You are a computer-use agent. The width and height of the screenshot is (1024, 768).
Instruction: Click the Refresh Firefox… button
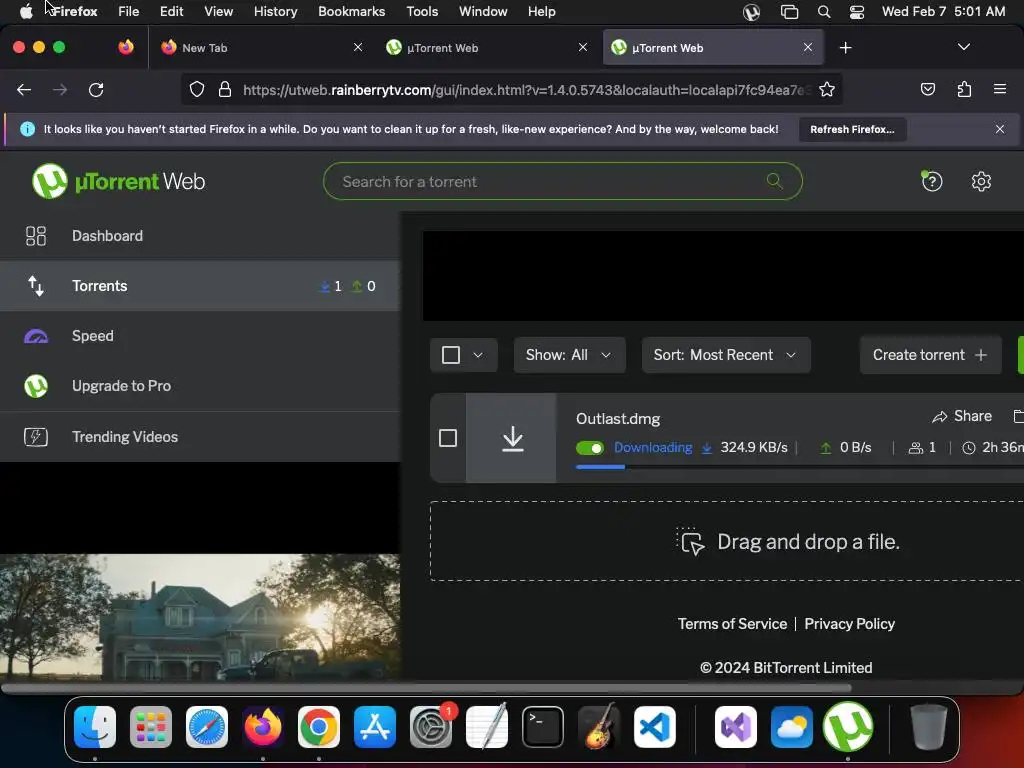(x=852, y=129)
